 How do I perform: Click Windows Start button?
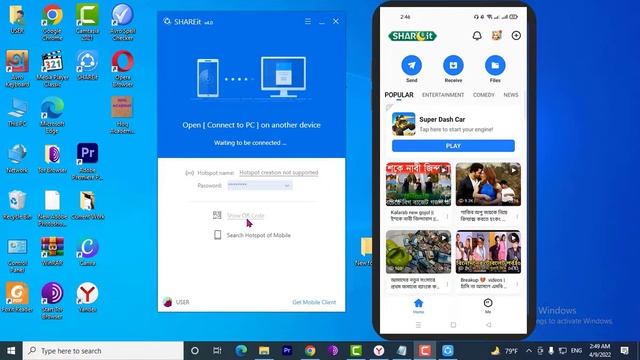click(x=11, y=351)
